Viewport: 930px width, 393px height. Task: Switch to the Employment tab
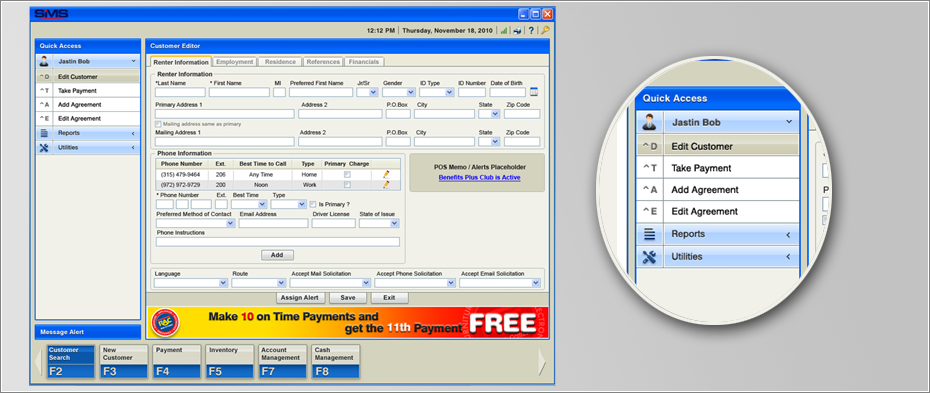(235, 62)
